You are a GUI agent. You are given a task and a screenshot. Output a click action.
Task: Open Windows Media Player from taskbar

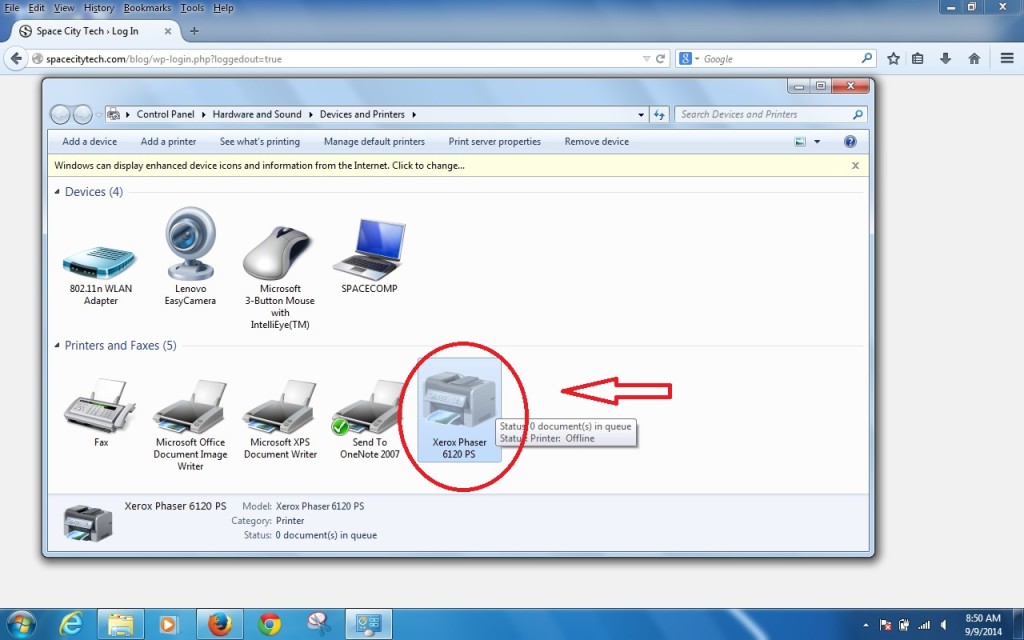(168, 624)
